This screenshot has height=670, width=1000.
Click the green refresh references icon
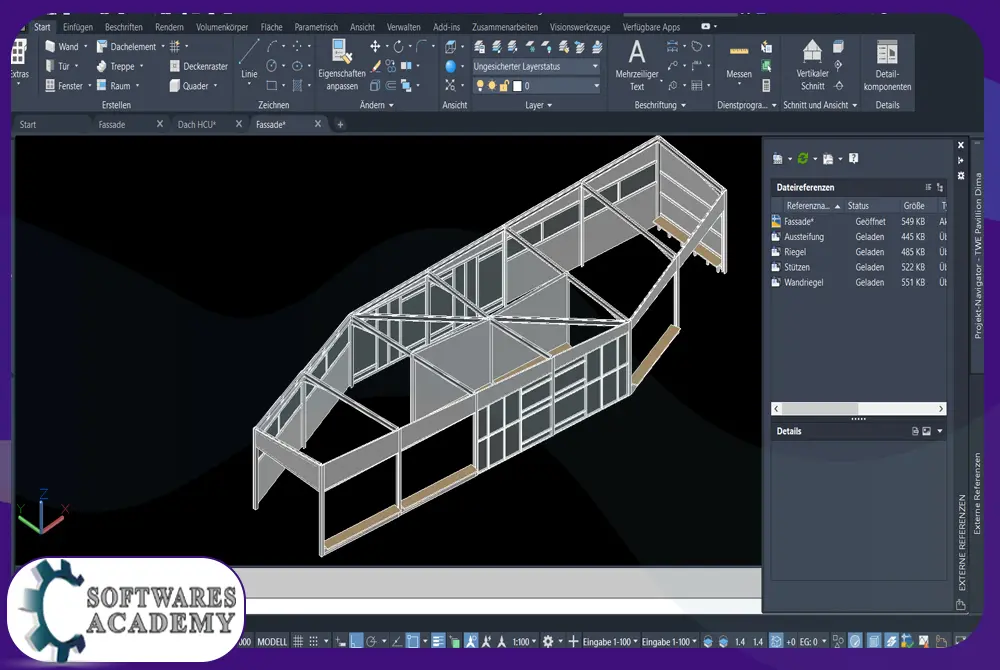pos(803,158)
